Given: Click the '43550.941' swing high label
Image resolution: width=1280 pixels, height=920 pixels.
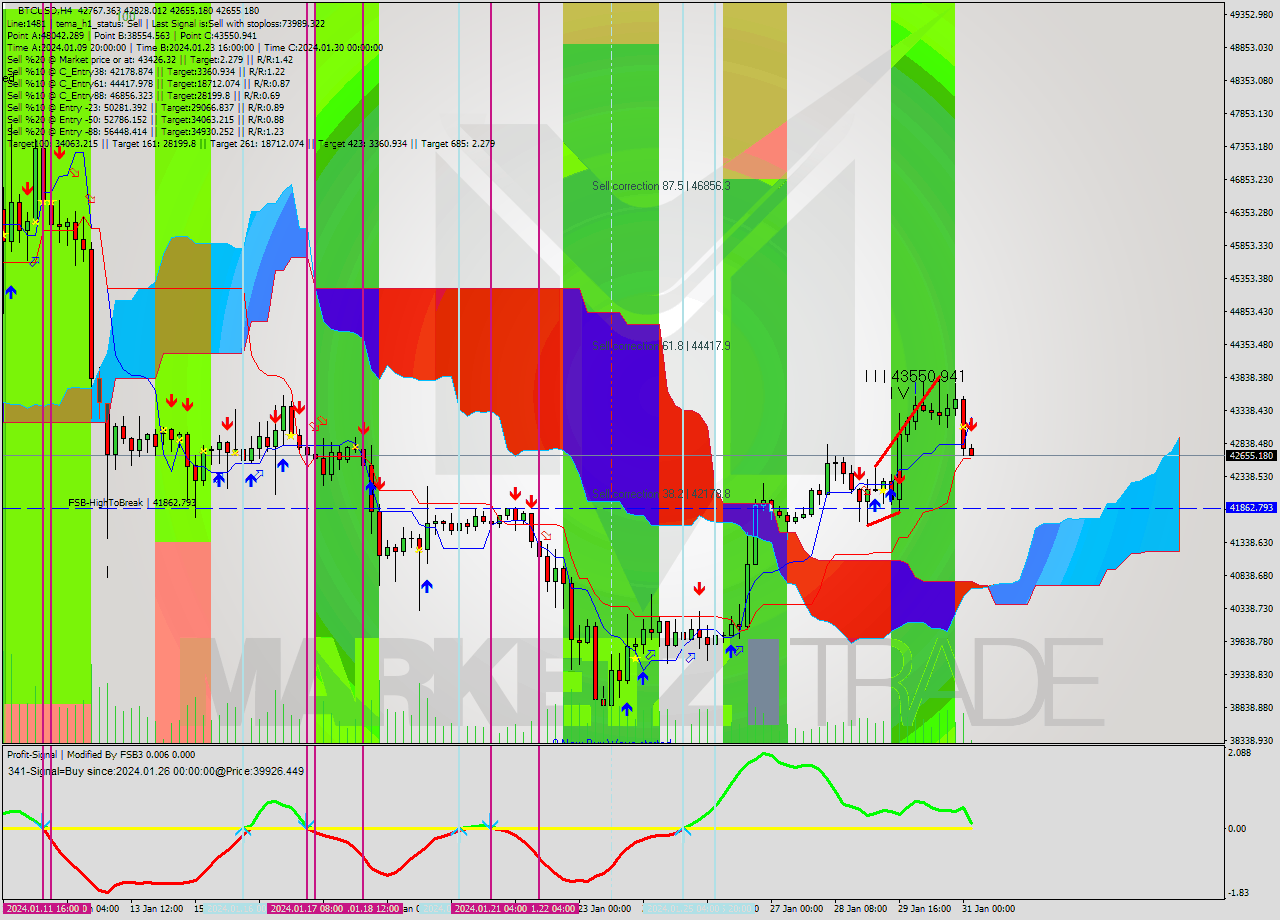Looking at the screenshot, I should (928, 376).
